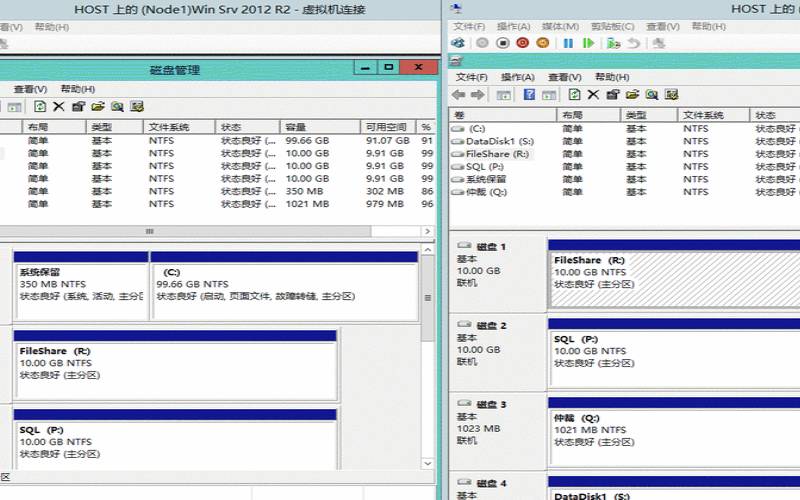Click the 91.07 GB free space cell
Image resolution: width=800 pixels, height=500 pixels.
[x=388, y=140]
